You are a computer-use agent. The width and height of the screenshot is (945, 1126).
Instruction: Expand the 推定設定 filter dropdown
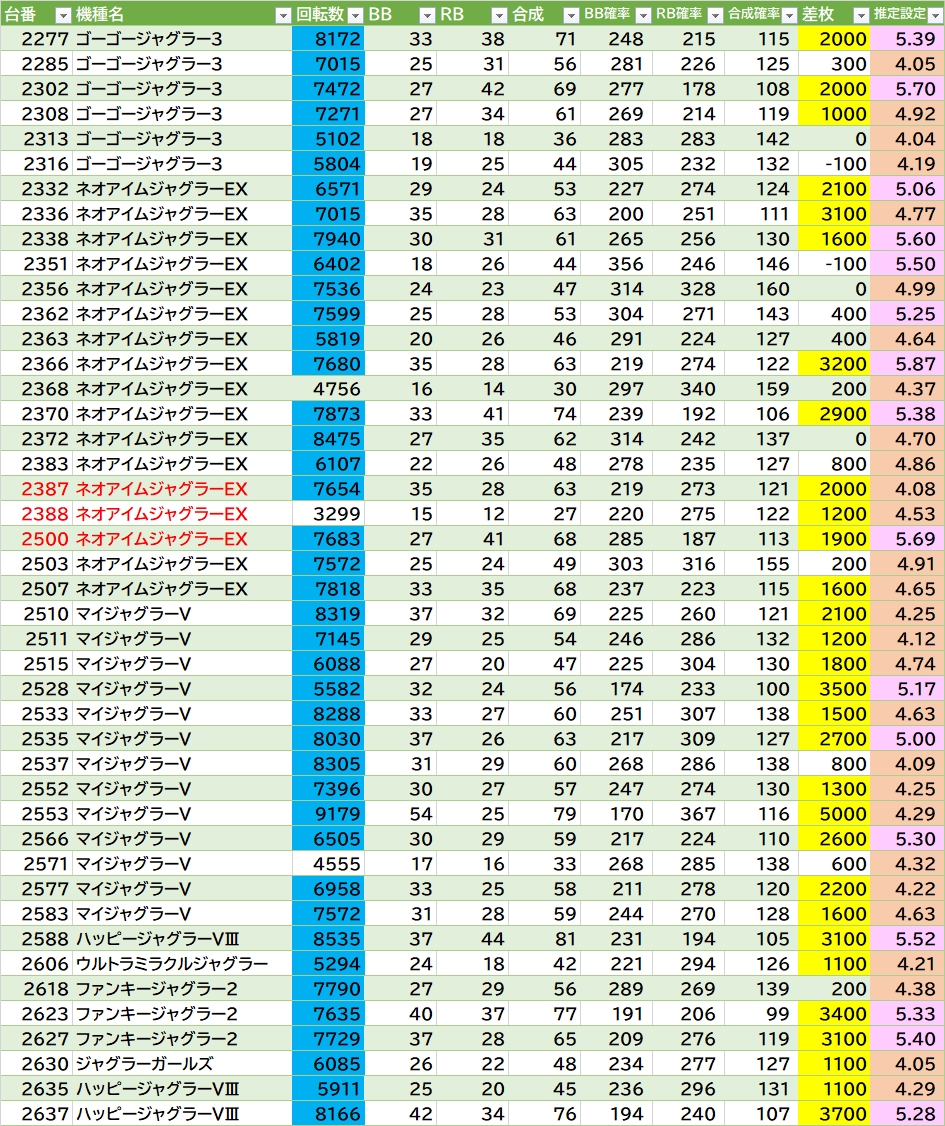pos(934,15)
